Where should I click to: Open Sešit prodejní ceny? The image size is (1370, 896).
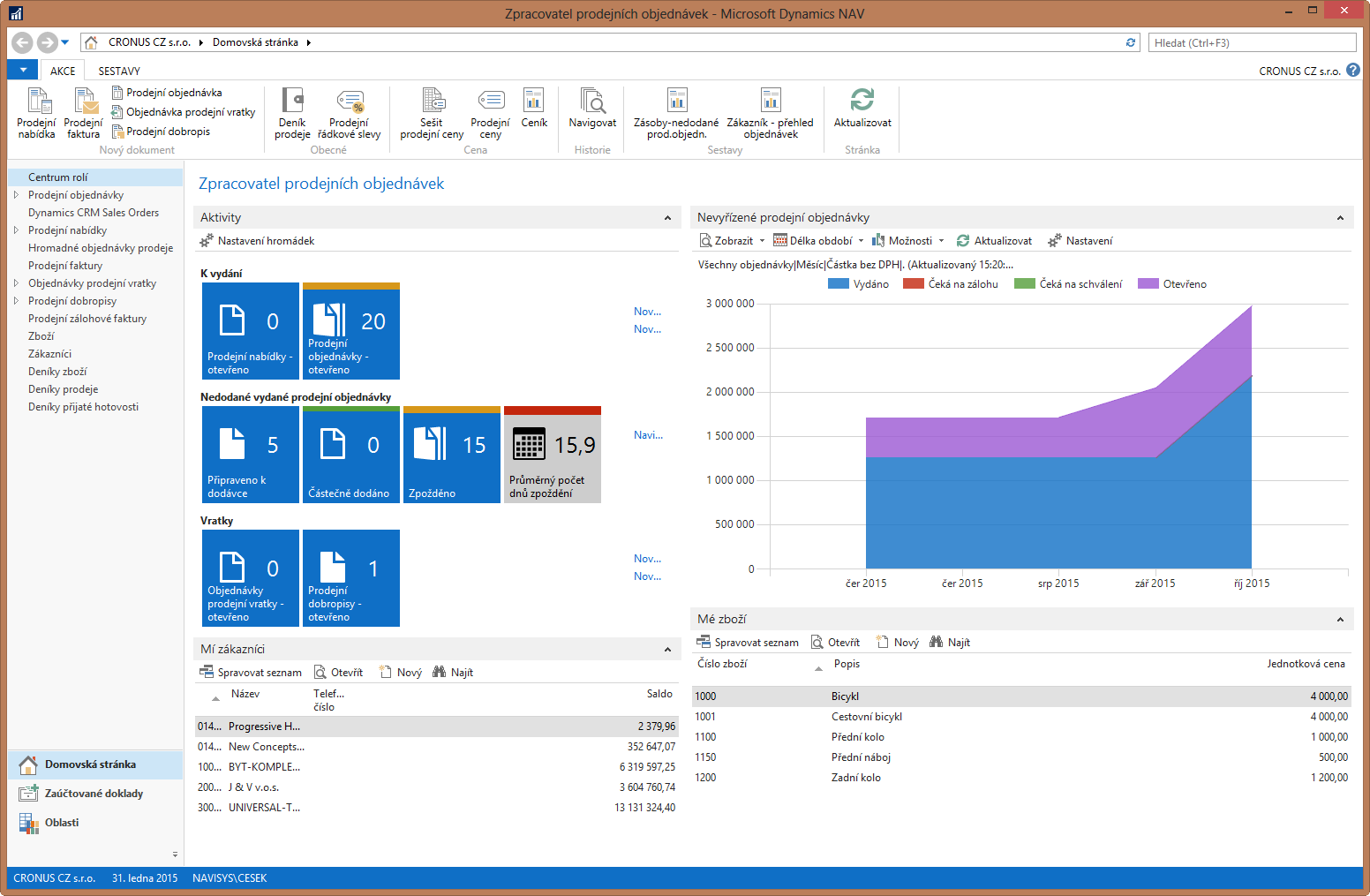(x=432, y=113)
